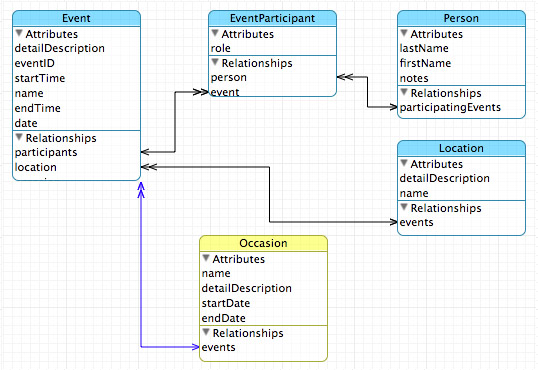This screenshot has width=538, height=370.
Task: Collapse Relationships section in Event entity
Action: [19, 138]
